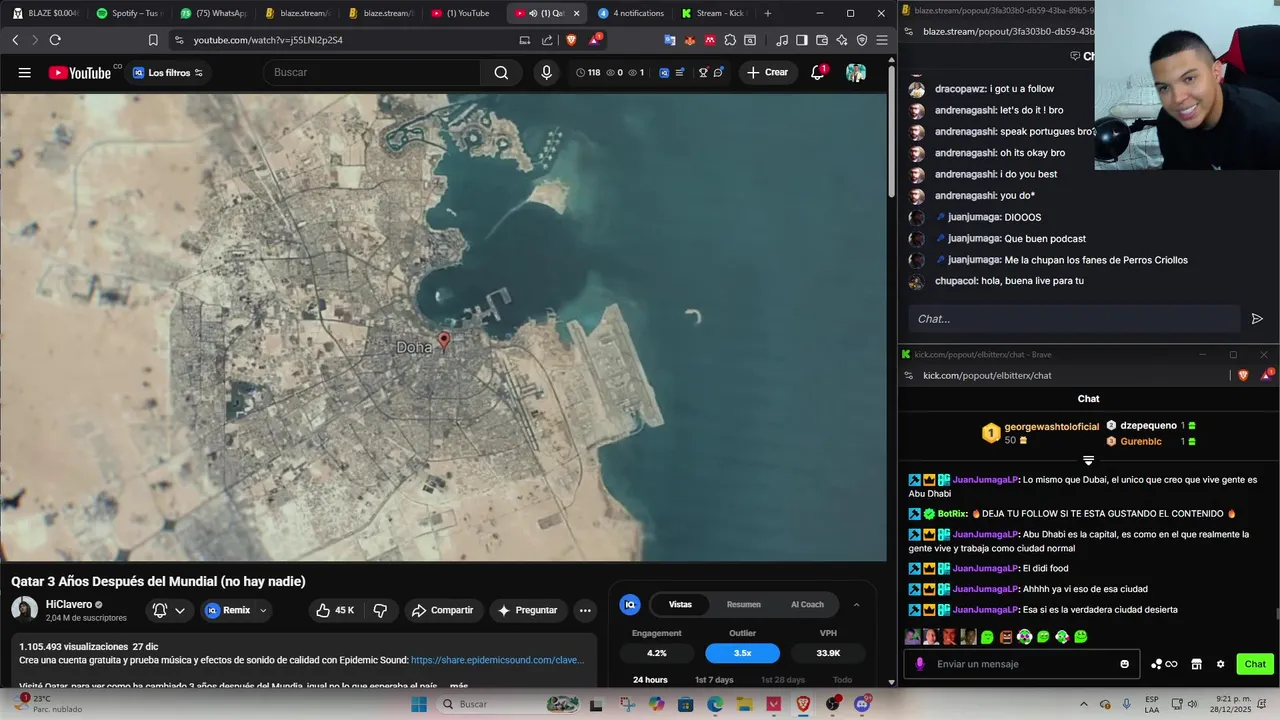Open Brave Wallet icon in toolbar

[822, 40]
